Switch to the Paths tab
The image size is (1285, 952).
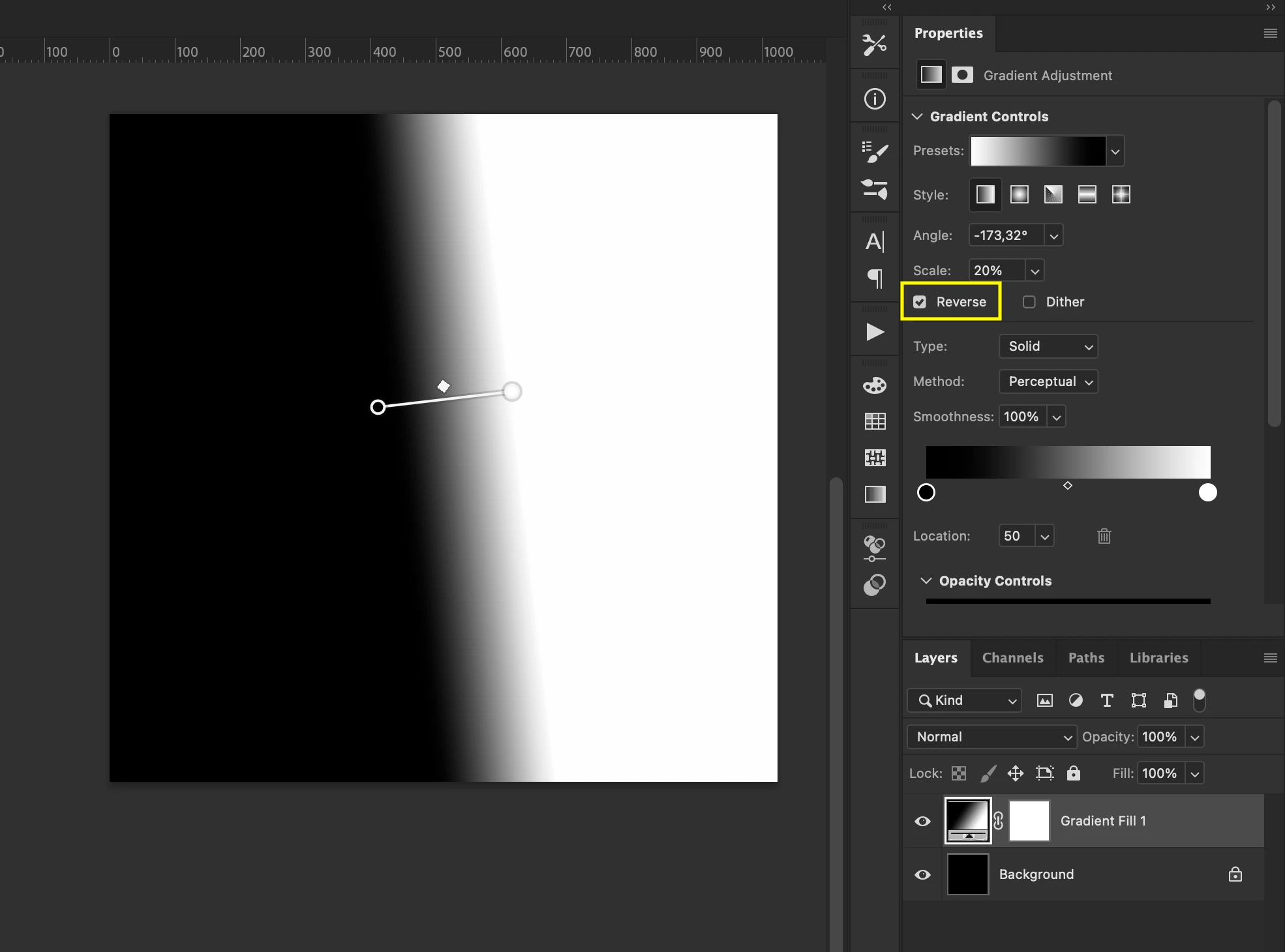[1086, 658]
